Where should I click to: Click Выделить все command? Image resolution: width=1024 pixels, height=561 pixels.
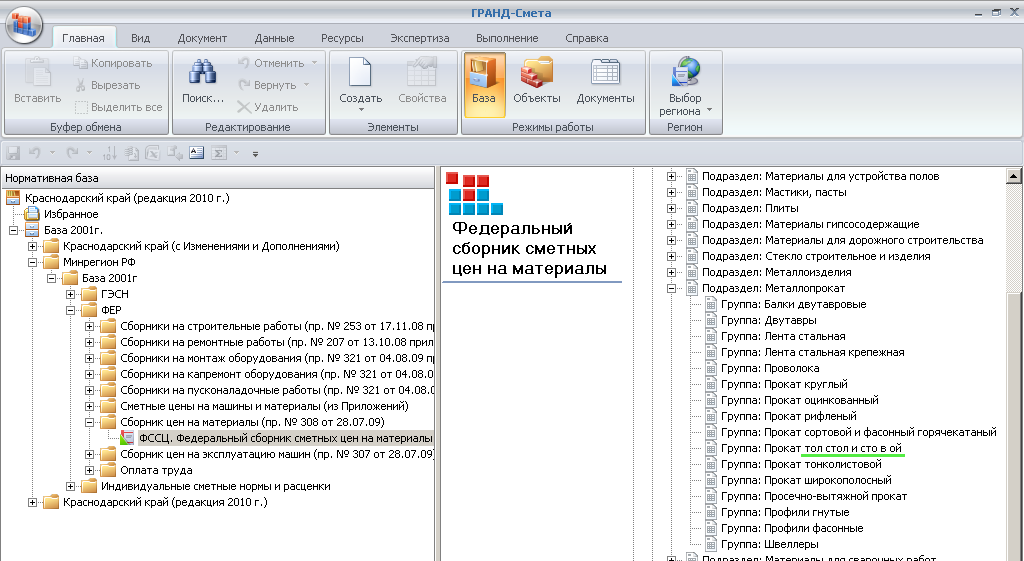pyautogui.click(x=118, y=107)
